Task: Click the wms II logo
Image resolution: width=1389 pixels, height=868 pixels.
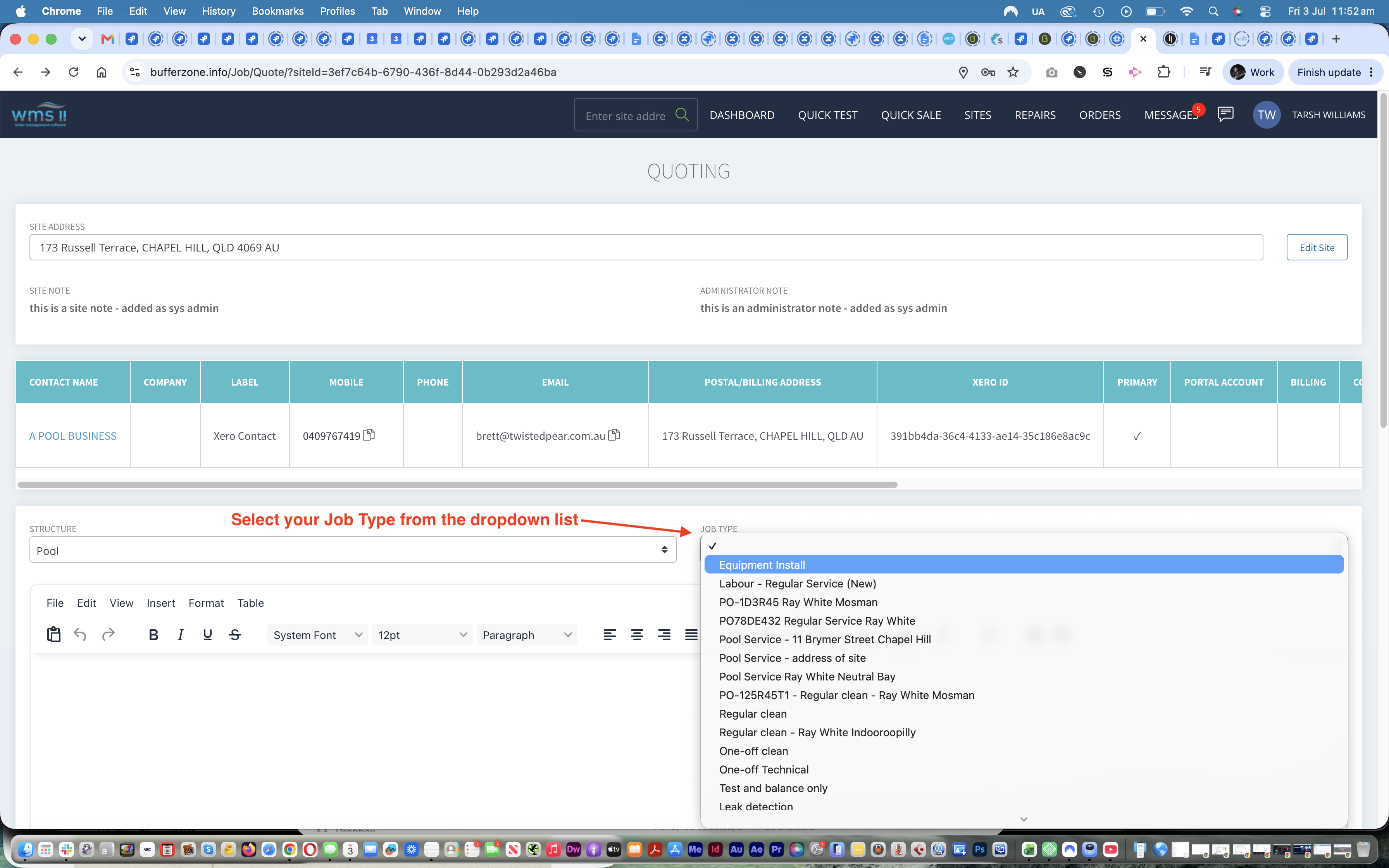Action: click(x=39, y=115)
